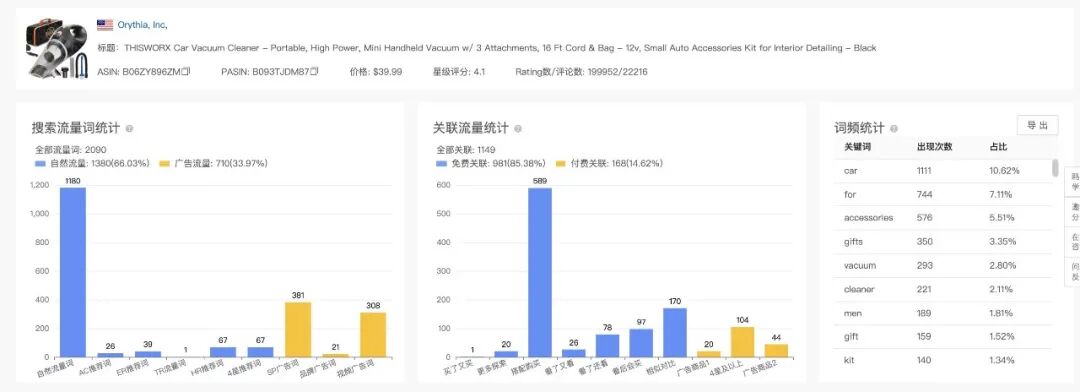This screenshot has height=392, width=1080.
Task: Click the 看后会买 bar showing 97
Action: [x=641, y=343]
